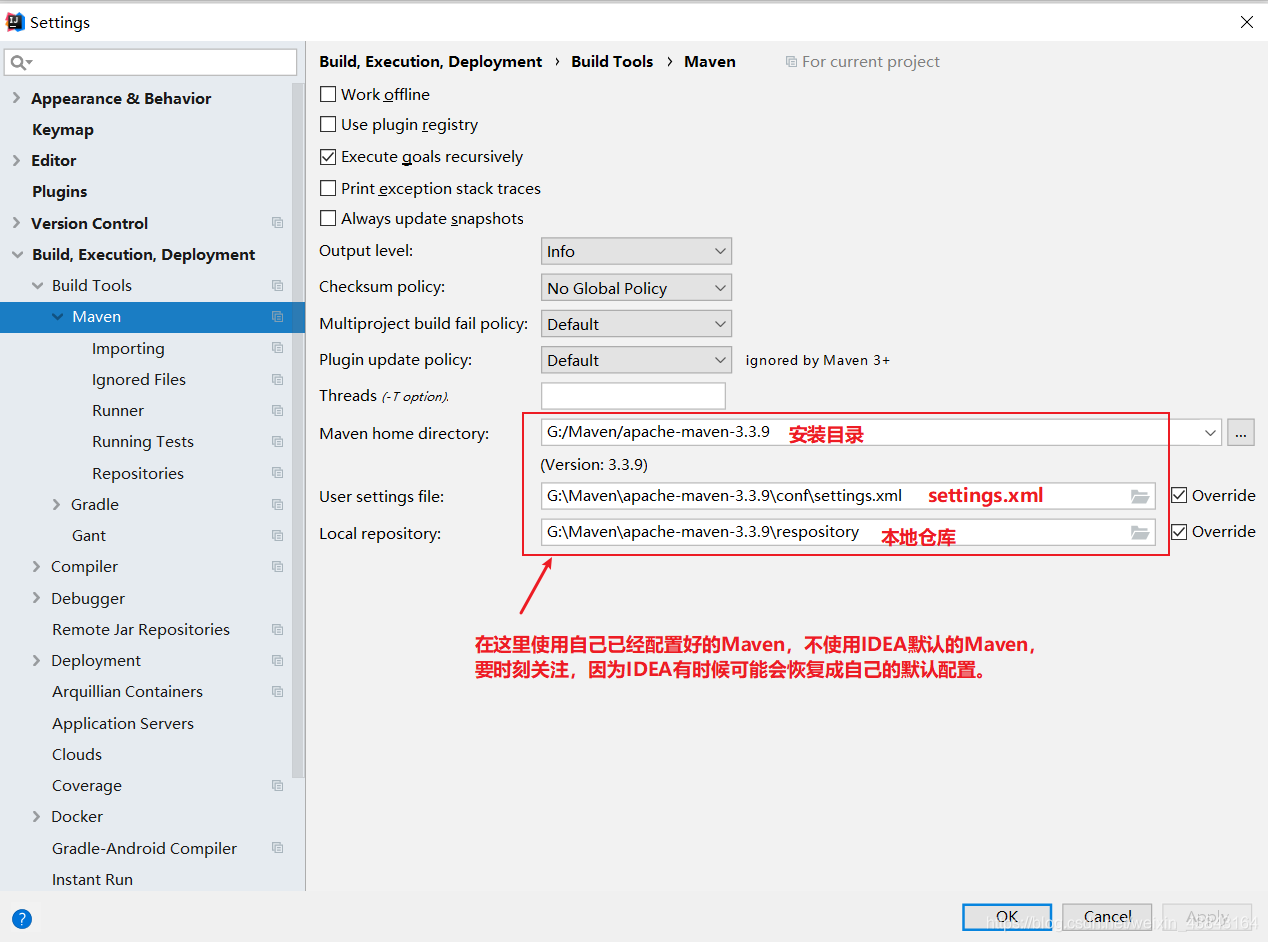Image resolution: width=1268 pixels, height=942 pixels.
Task: Click the project-level icon beside Runner
Action: (277, 410)
